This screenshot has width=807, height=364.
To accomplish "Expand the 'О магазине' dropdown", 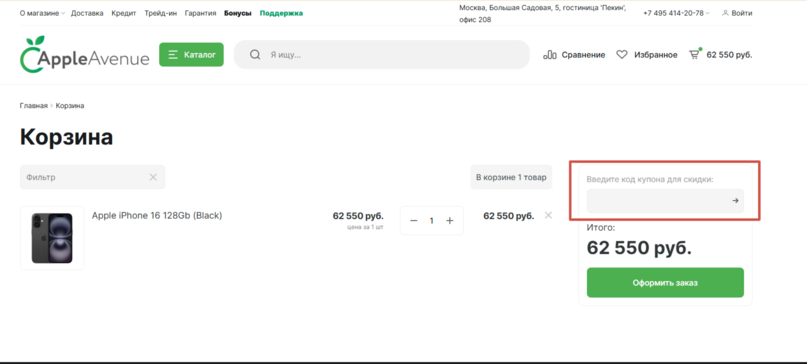I will point(42,13).
